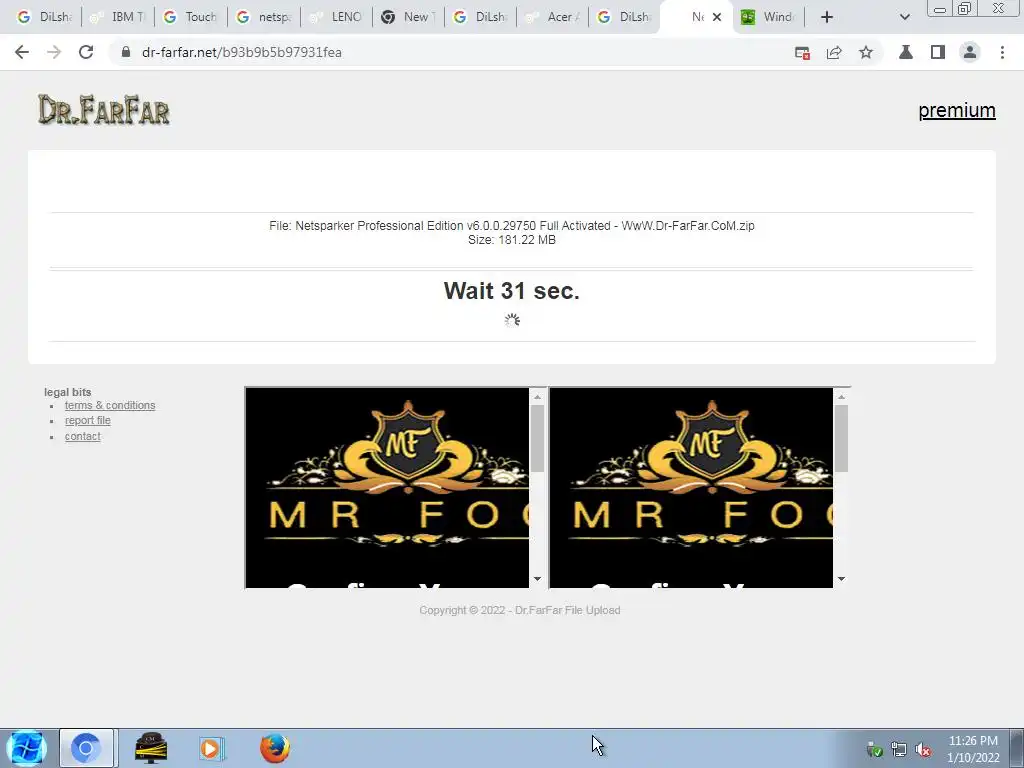
Task: Open a new tab with the plus button
Action: [x=827, y=17]
